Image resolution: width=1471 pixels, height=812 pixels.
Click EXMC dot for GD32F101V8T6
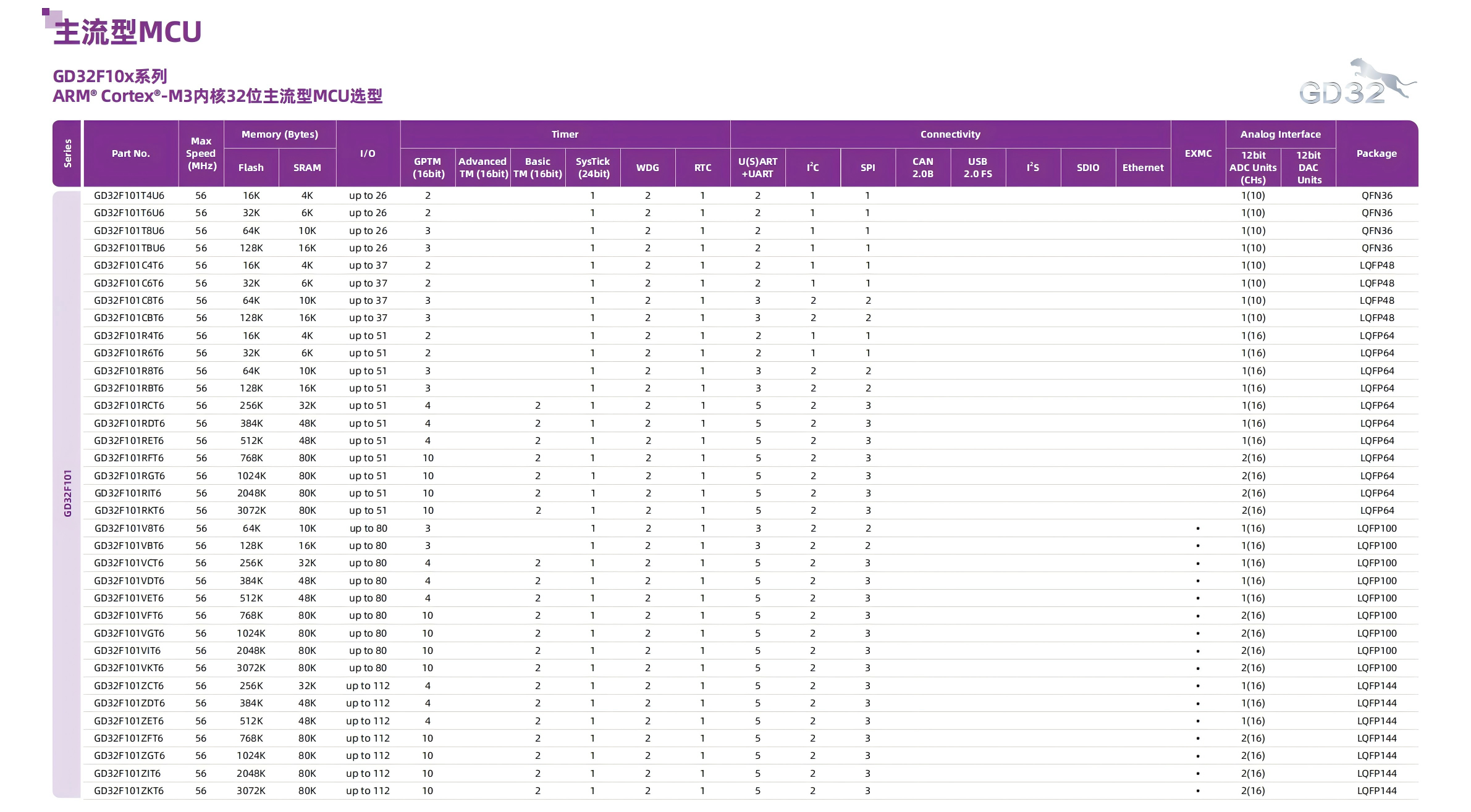1197,529
